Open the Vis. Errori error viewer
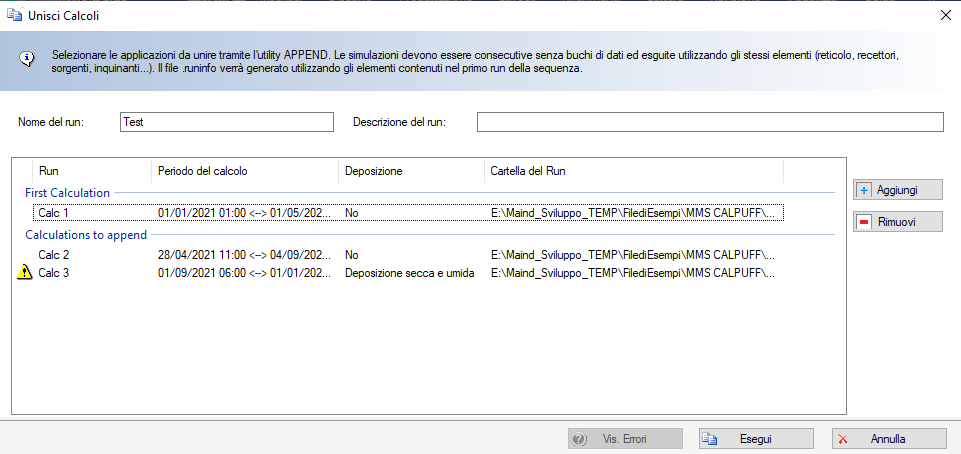 625,439
